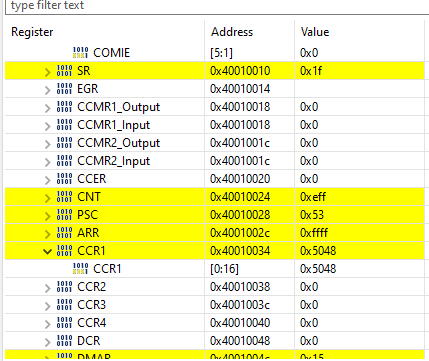This screenshot has height=361, width=429.
Task: Select the child CCR1 bitfield name
Action: click(107, 269)
